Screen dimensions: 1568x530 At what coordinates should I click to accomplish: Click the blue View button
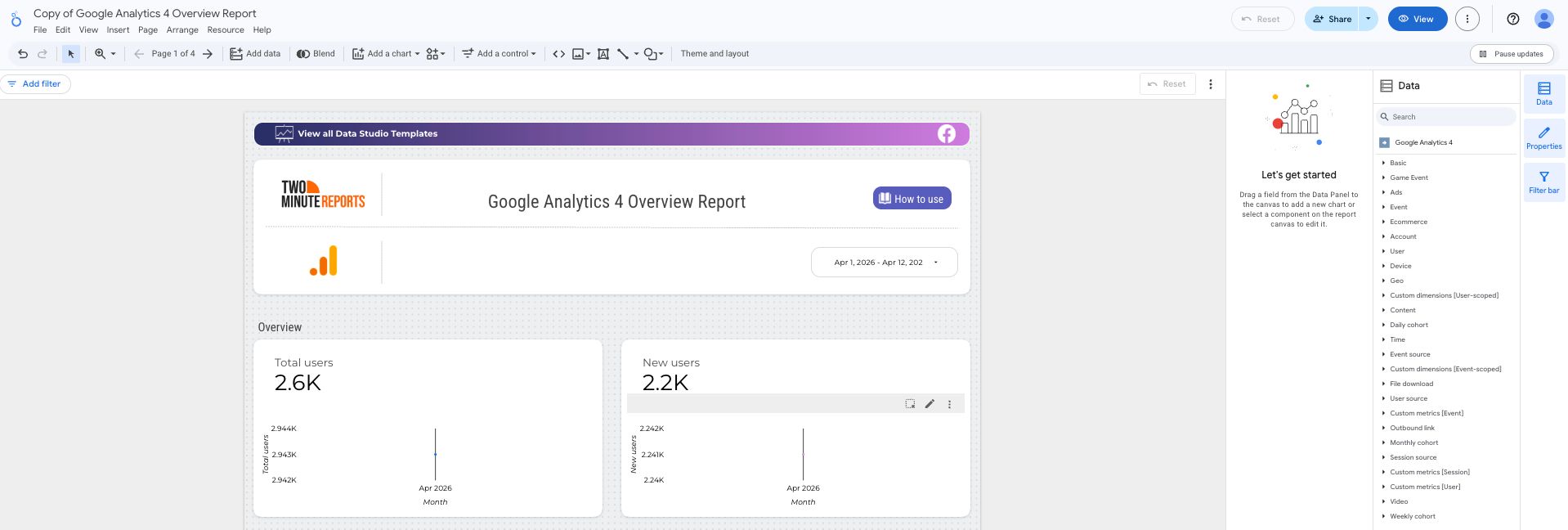[1417, 19]
